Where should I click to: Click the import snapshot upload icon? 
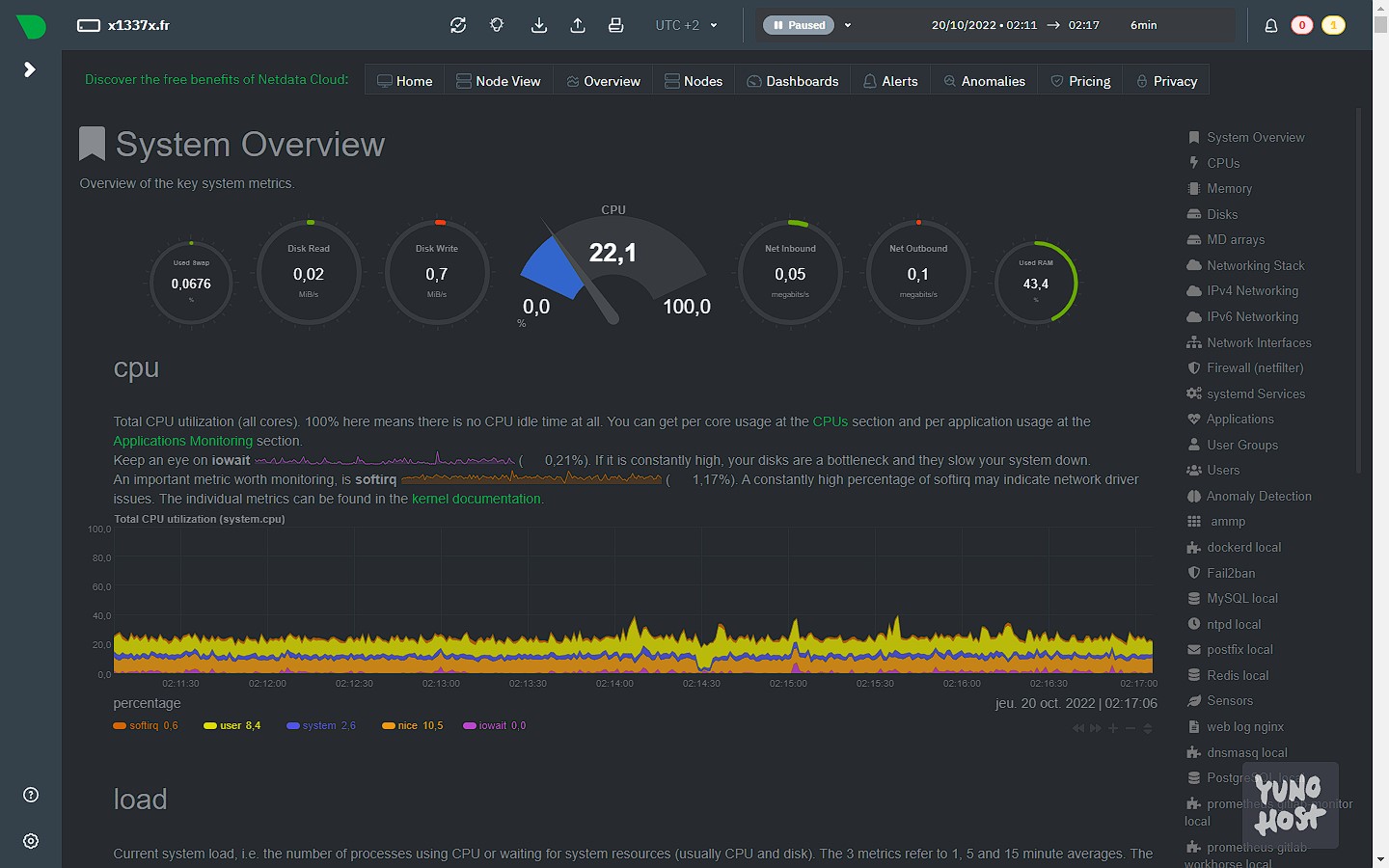[x=578, y=25]
